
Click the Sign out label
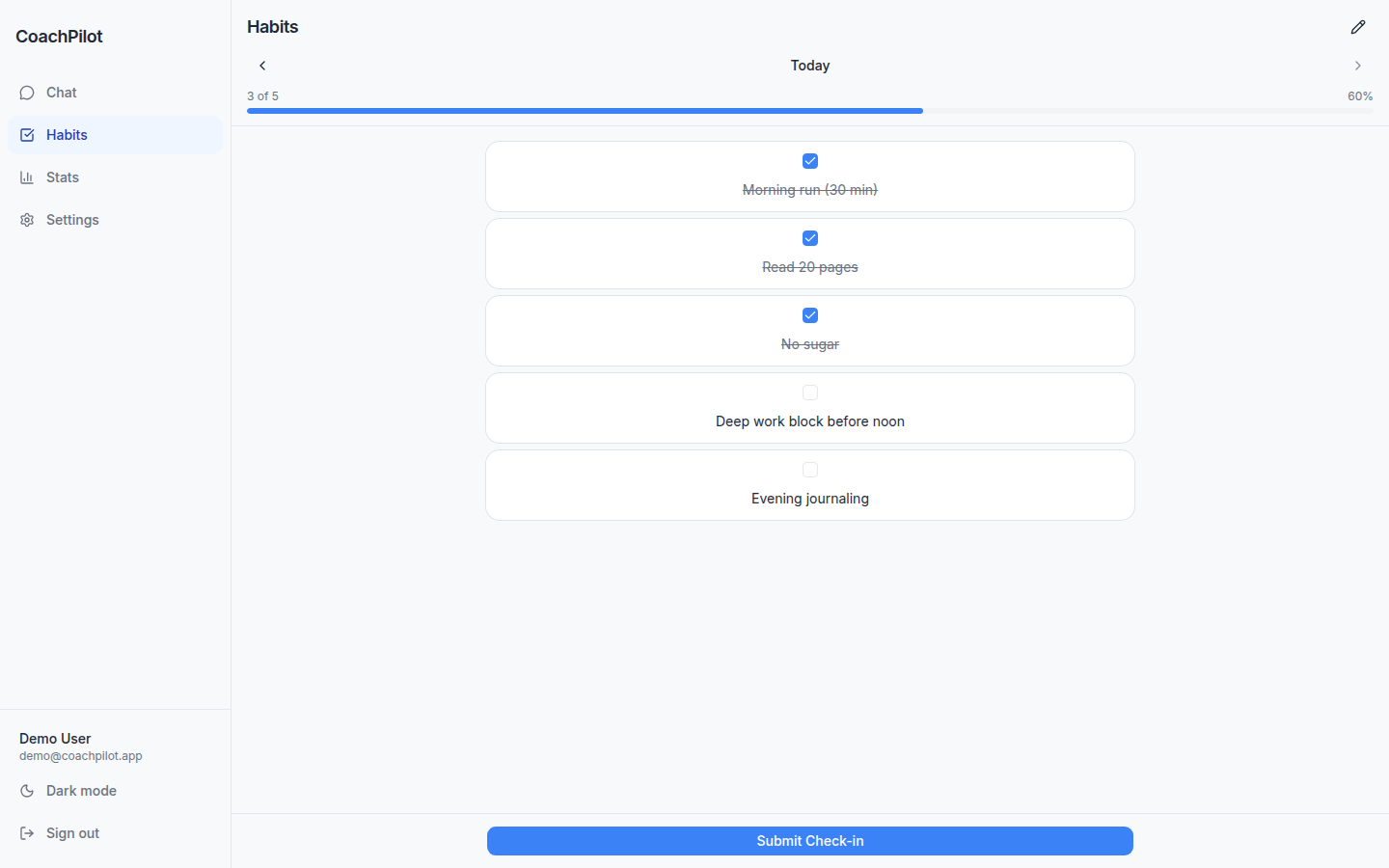pyautogui.click(x=72, y=833)
